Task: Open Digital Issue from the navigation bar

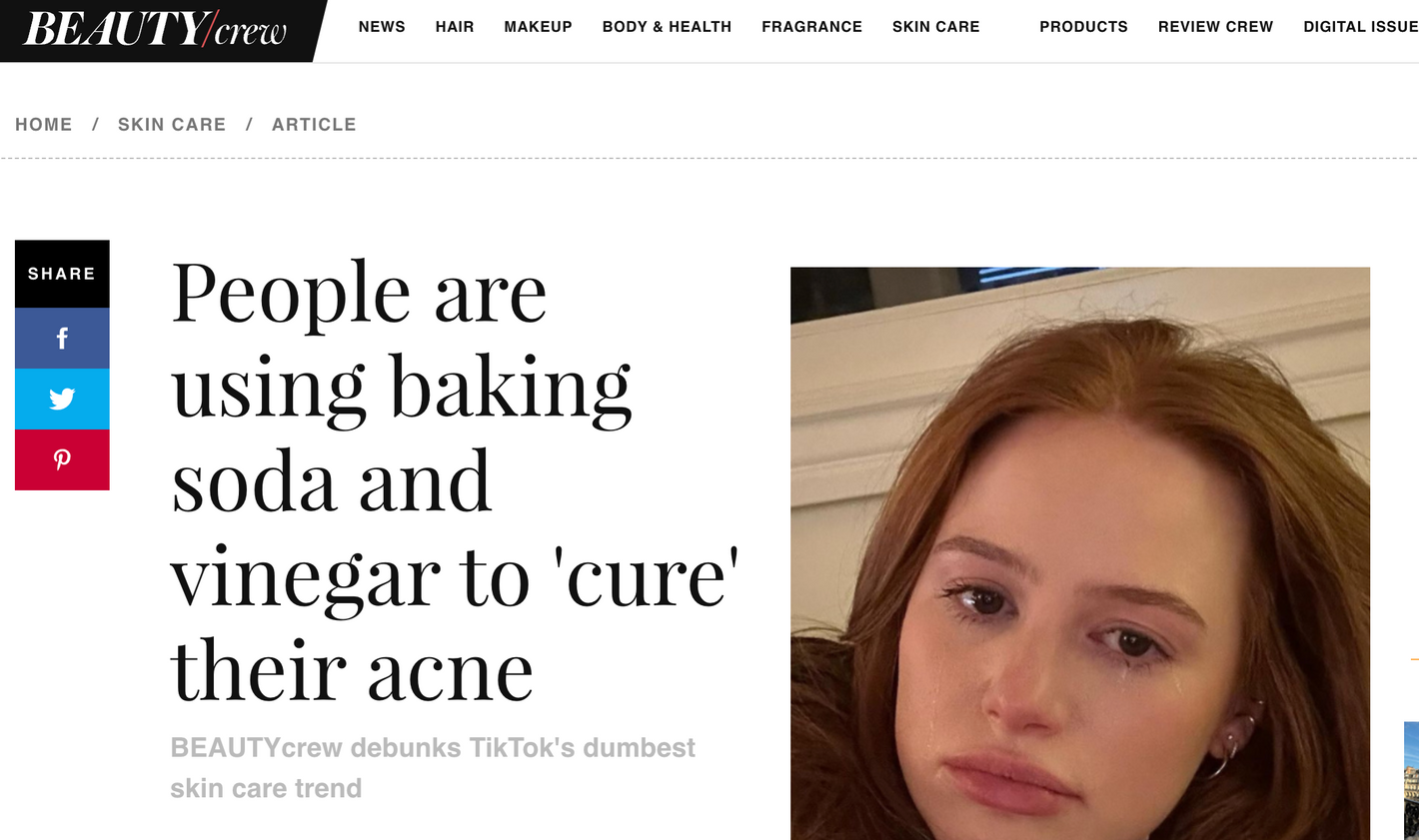Action: click(1359, 27)
